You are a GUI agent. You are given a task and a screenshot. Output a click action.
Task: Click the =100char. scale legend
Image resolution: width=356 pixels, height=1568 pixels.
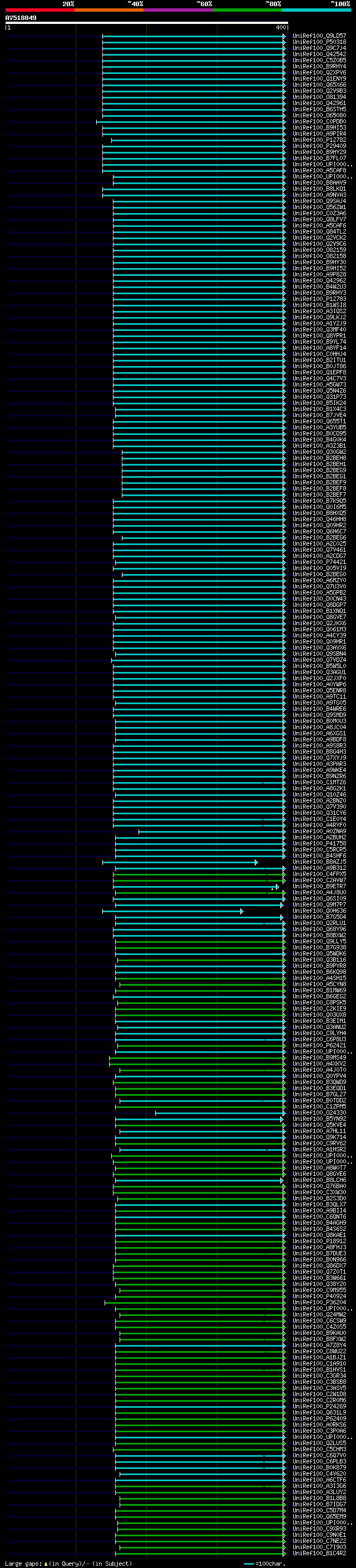[265, 1564]
